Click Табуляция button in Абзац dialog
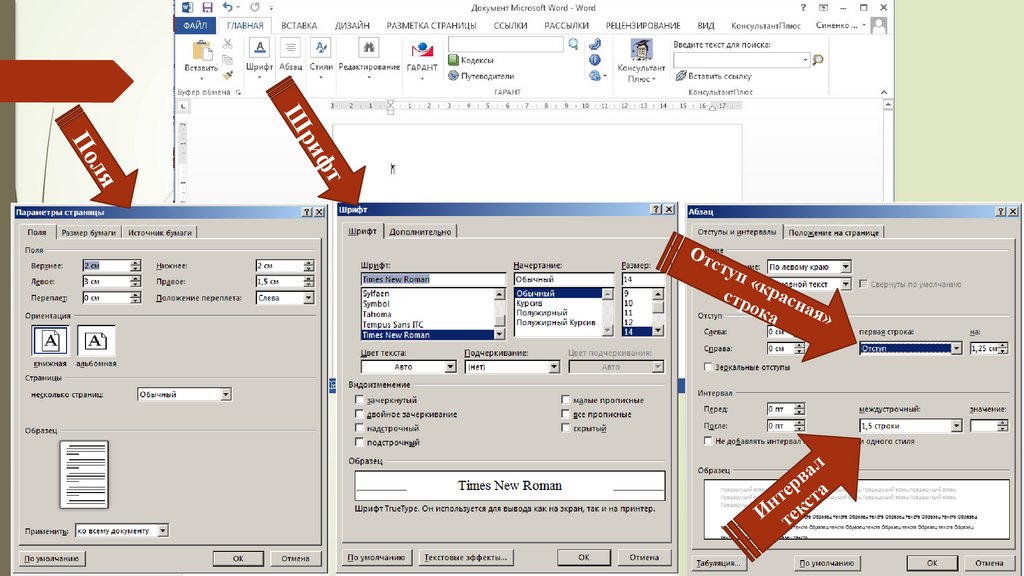1024x576 pixels. pos(718,562)
